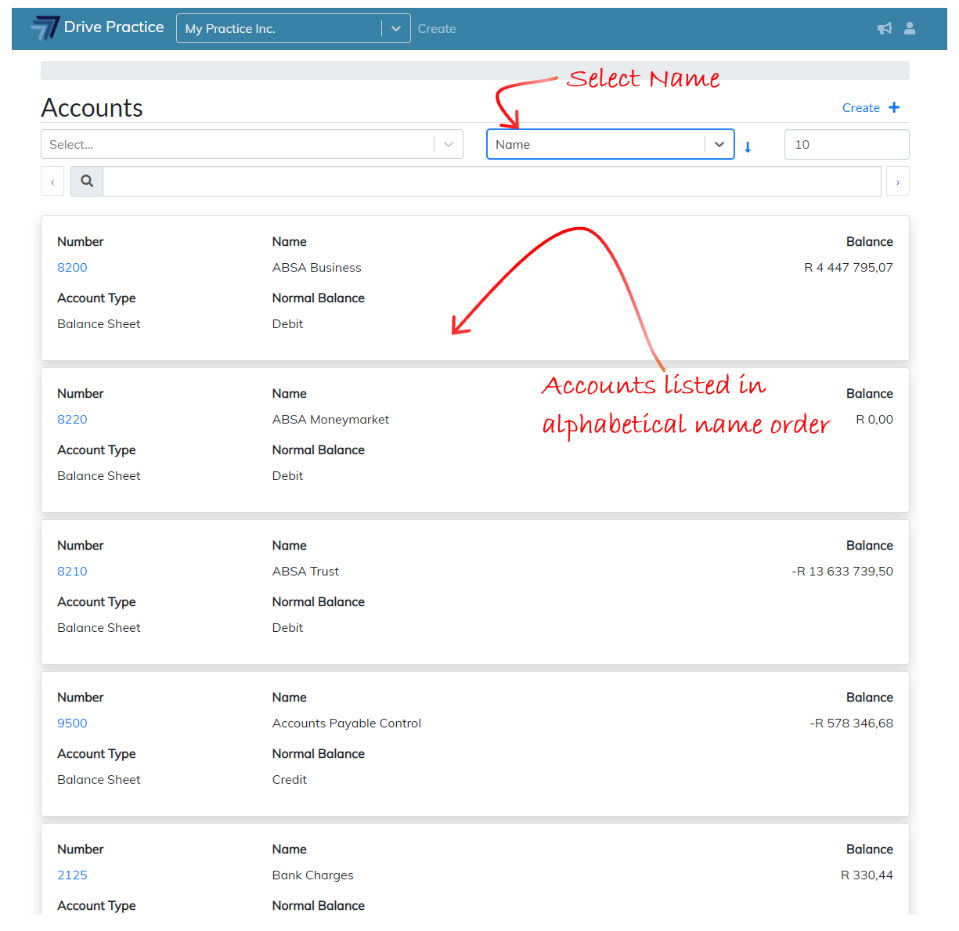The image size is (959, 931).
Task: Click Credit normal balance for account 9500
Action: (289, 779)
